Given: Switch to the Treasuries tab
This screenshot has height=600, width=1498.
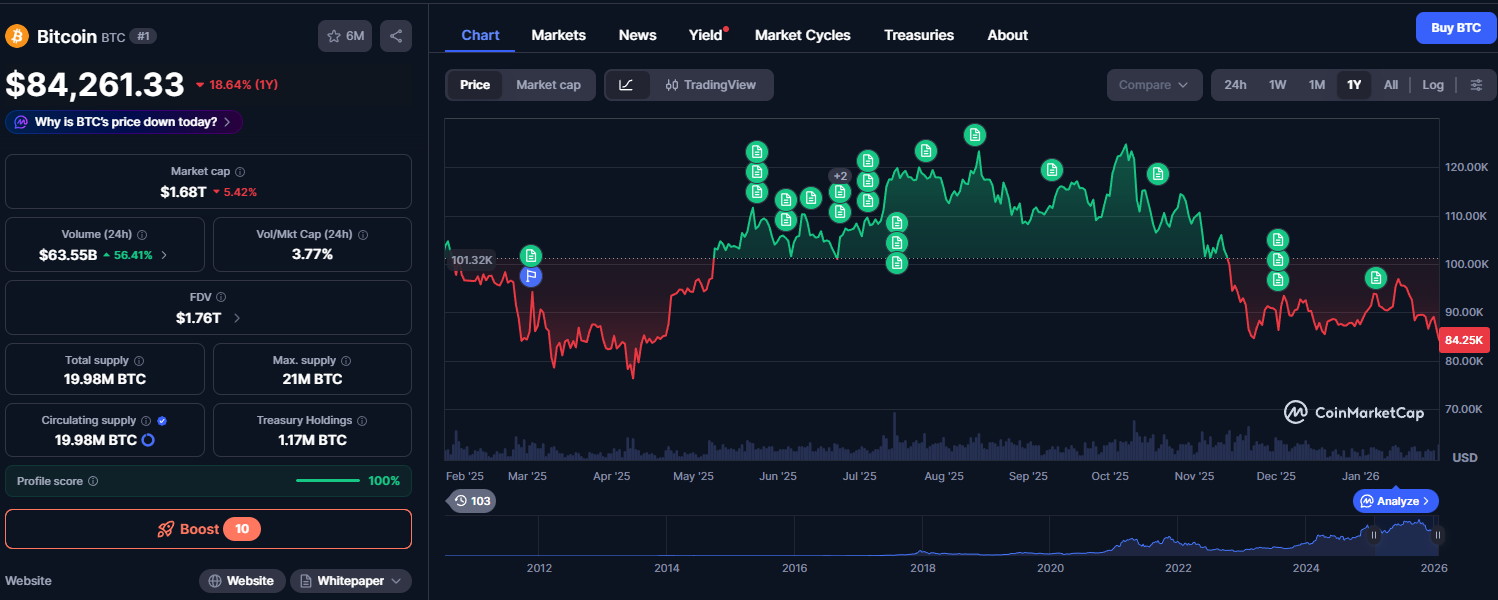Looking at the screenshot, I should 919,35.
